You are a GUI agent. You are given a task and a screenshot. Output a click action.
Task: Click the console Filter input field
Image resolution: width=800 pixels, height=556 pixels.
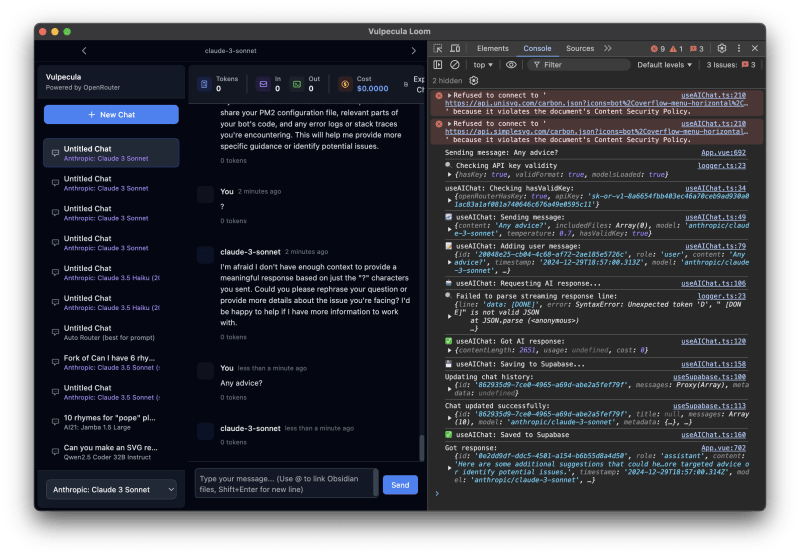coord(579,65)
